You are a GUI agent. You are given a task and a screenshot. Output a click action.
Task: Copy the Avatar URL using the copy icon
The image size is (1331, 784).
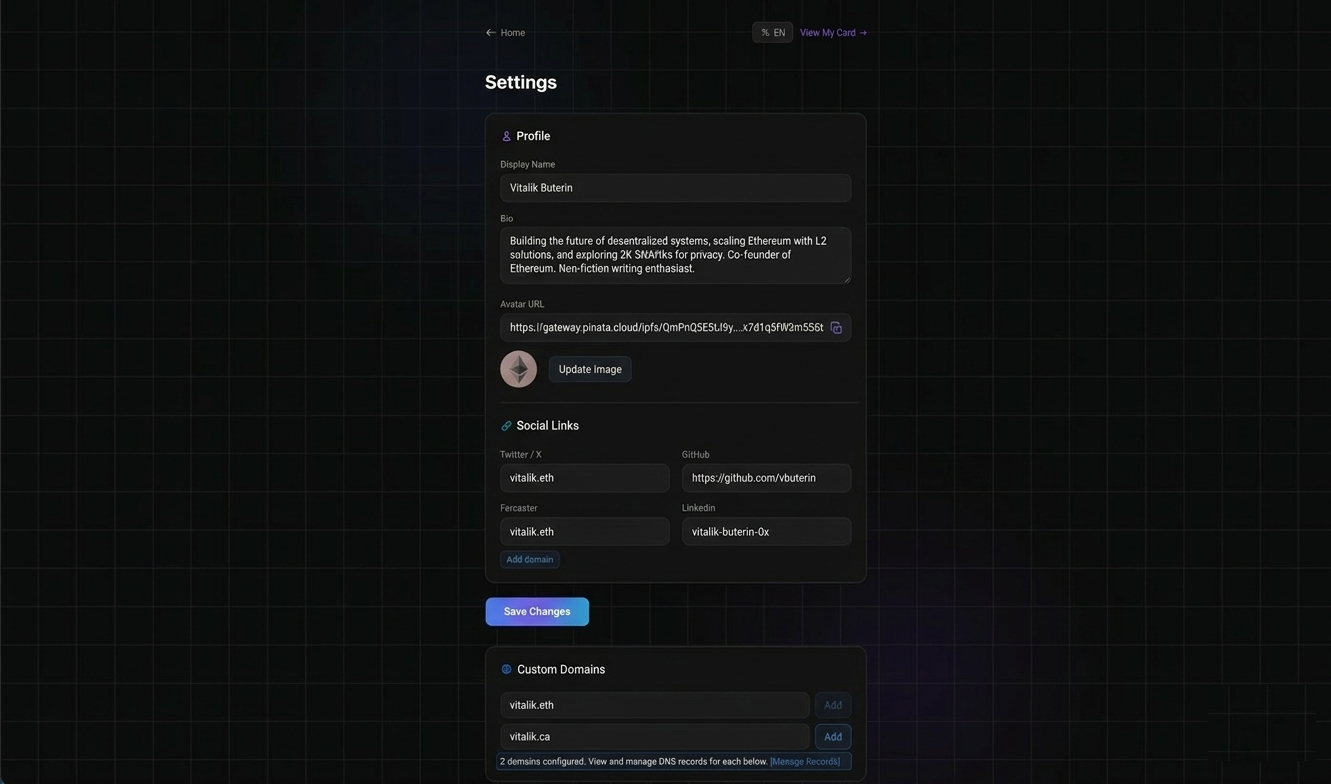pyautogui.click(x=837, y=327)
